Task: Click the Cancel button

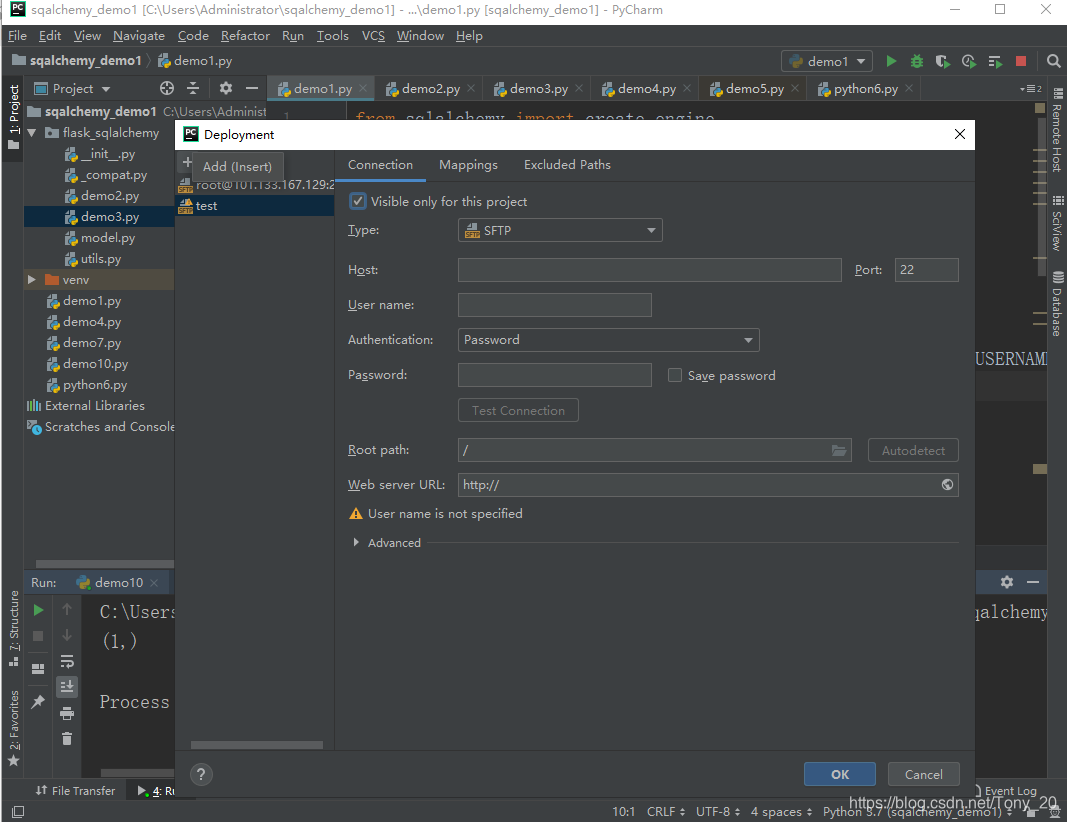Action: click(x=923, y=774)
